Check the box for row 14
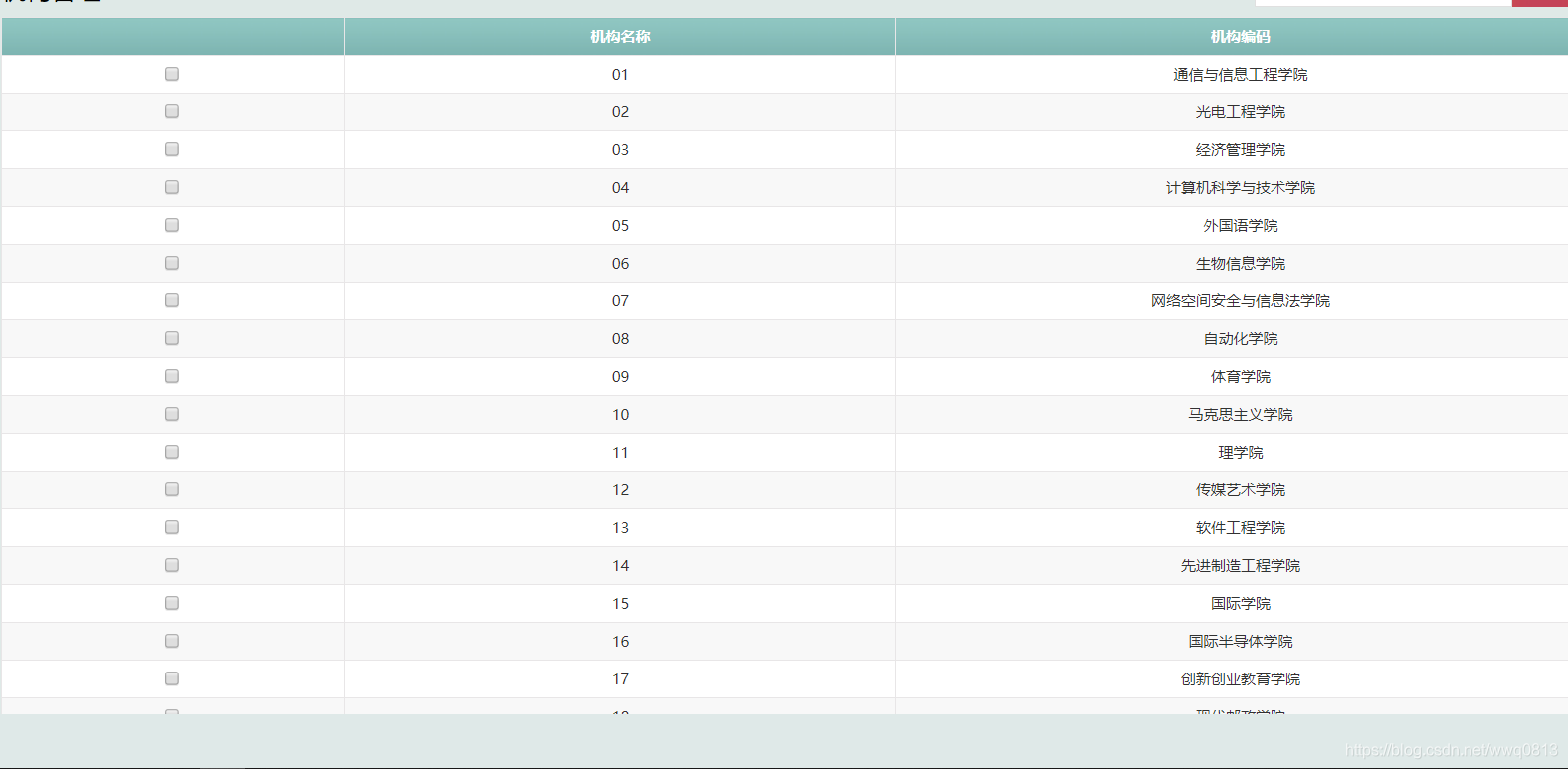Viewport: 1568px width, 769px height. (x=172, y=565)
